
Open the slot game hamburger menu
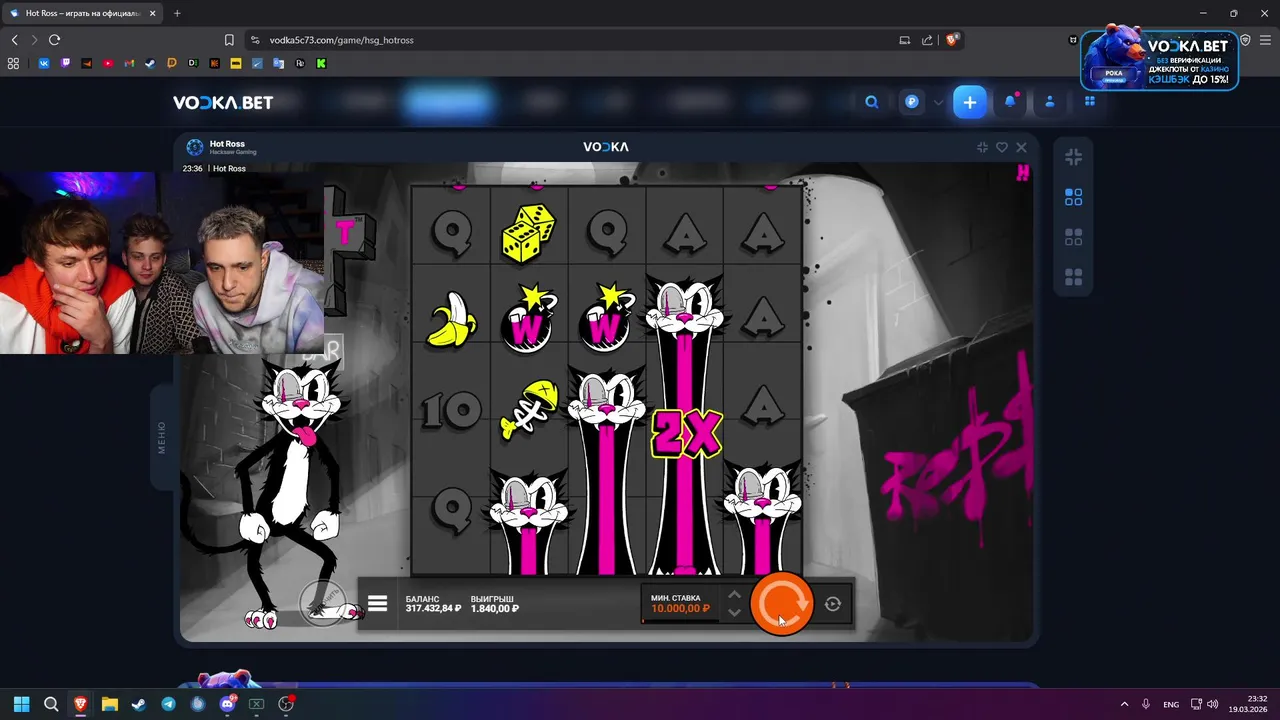click(377, 603)
